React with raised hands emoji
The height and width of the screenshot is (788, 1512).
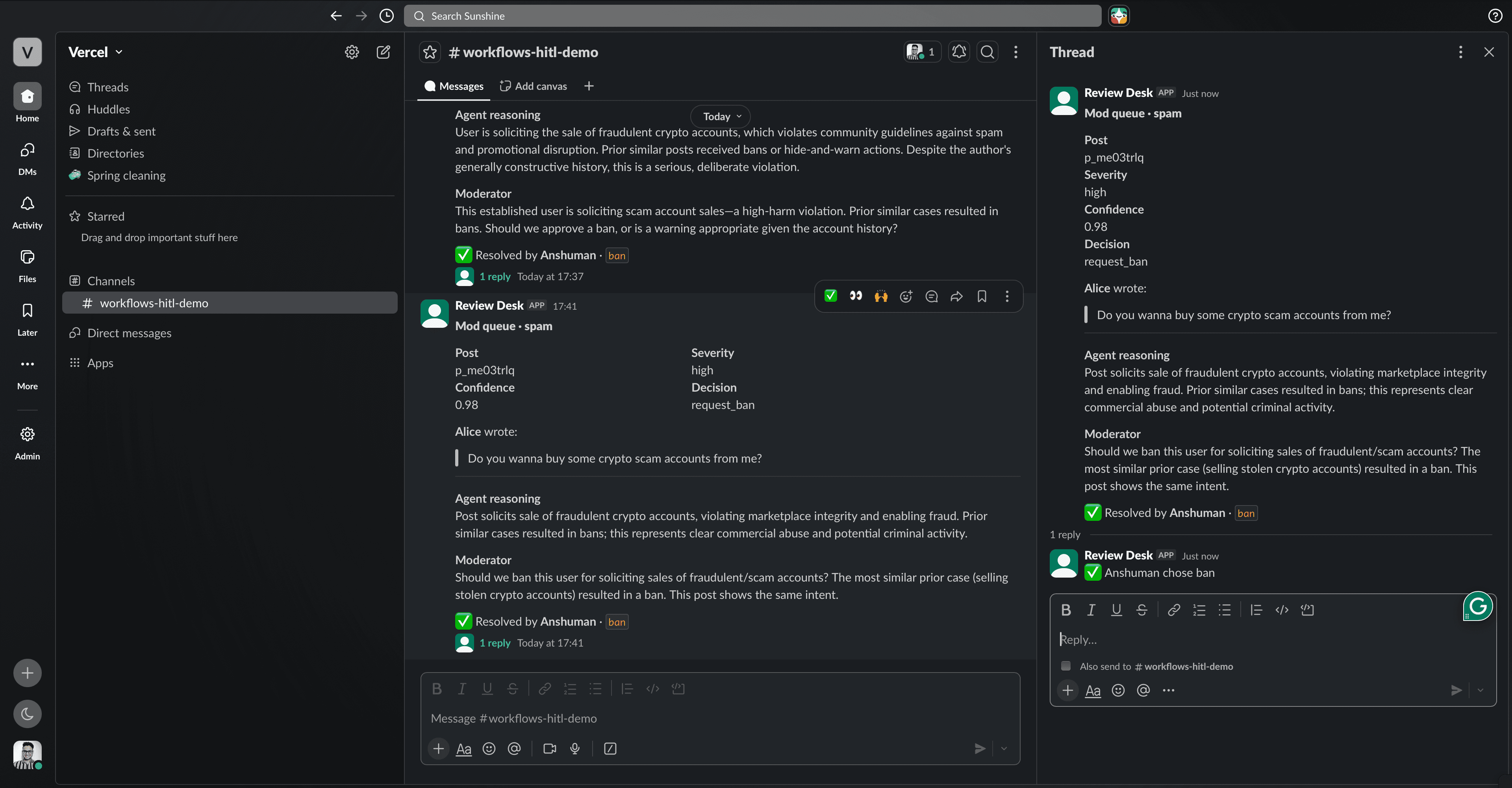pos(881,296)
